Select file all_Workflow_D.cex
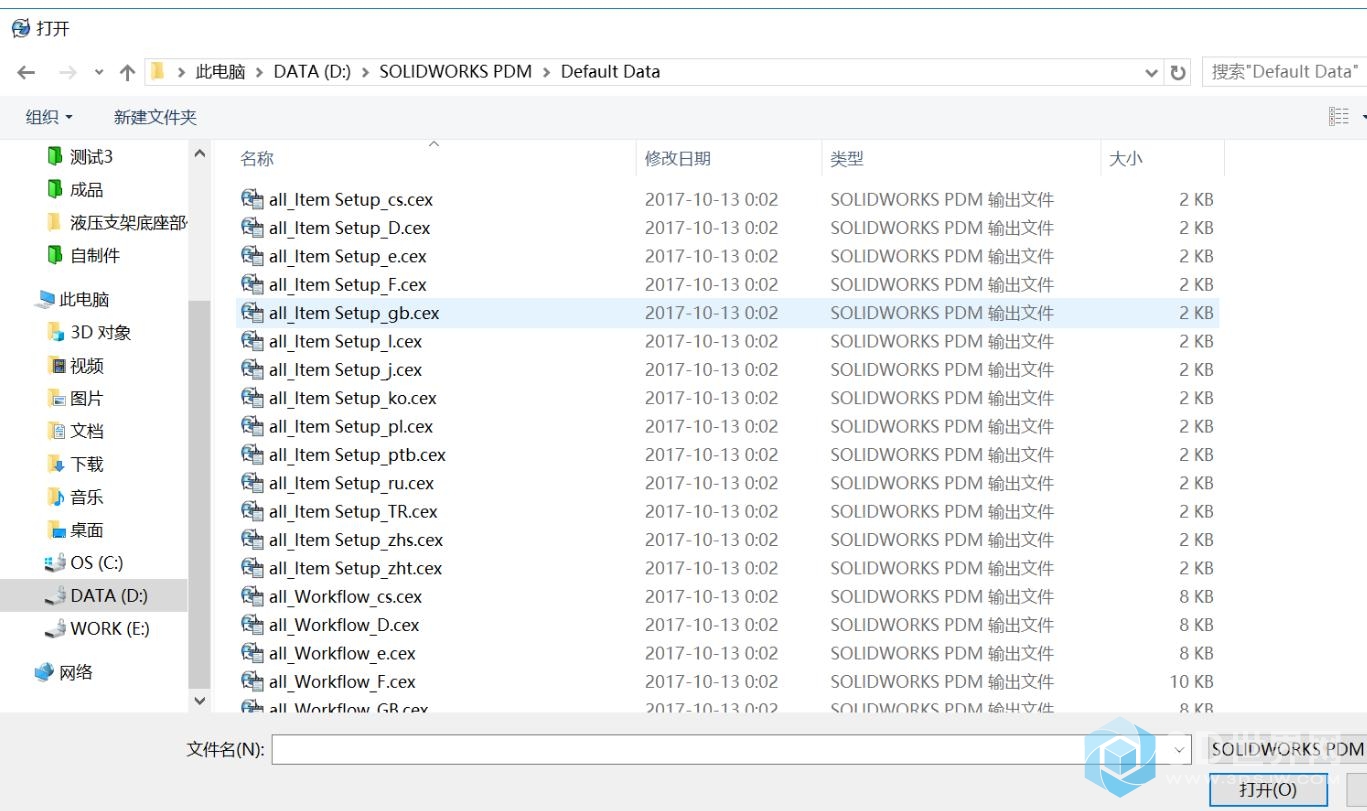This screenshot has width=1367, height=811. point(343,625)
